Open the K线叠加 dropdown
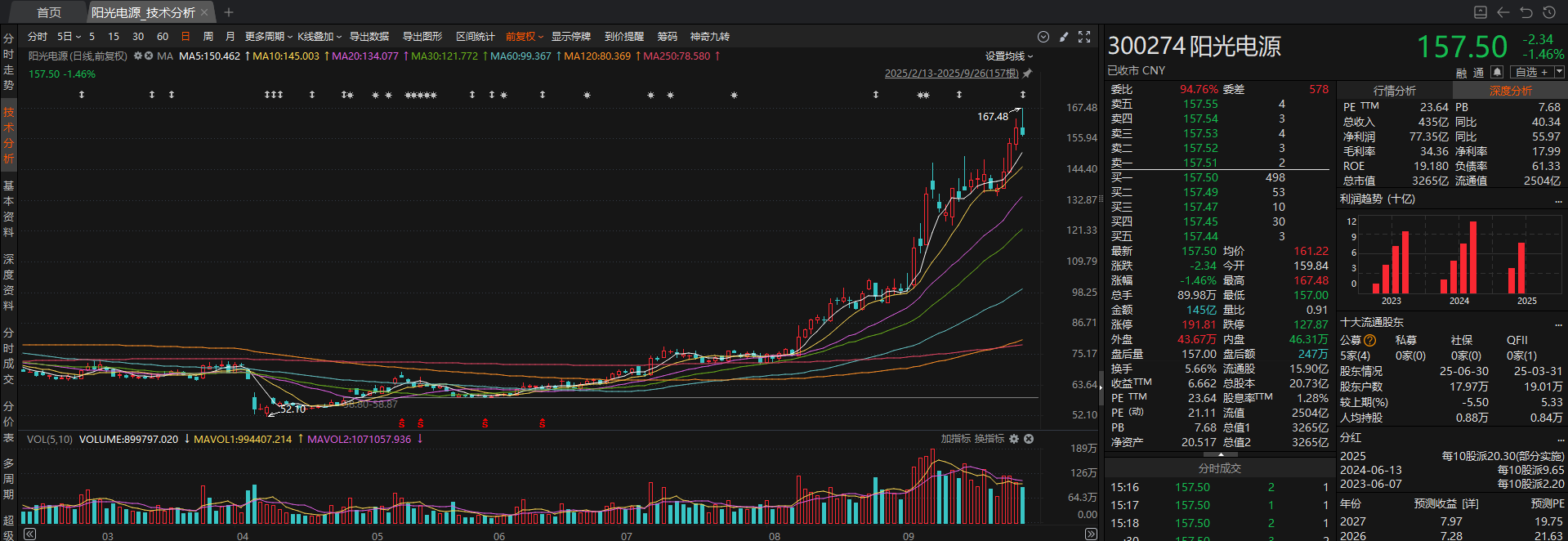This screenshot has width=1568, height=541. [x=319, y=37]
